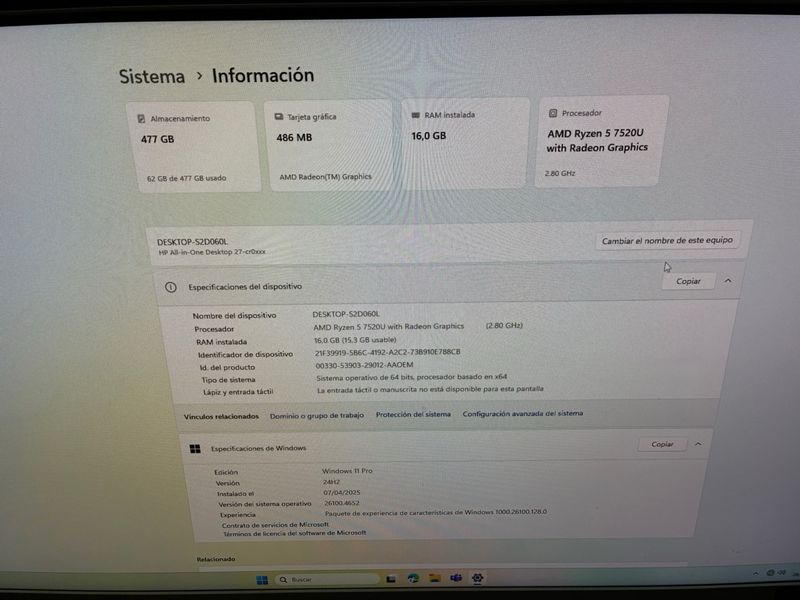The height and width of the screenshot is (600, 800).
Task: Click the 'AMD Radeon(TM) Graphics' text
Action: coord(326,177)
